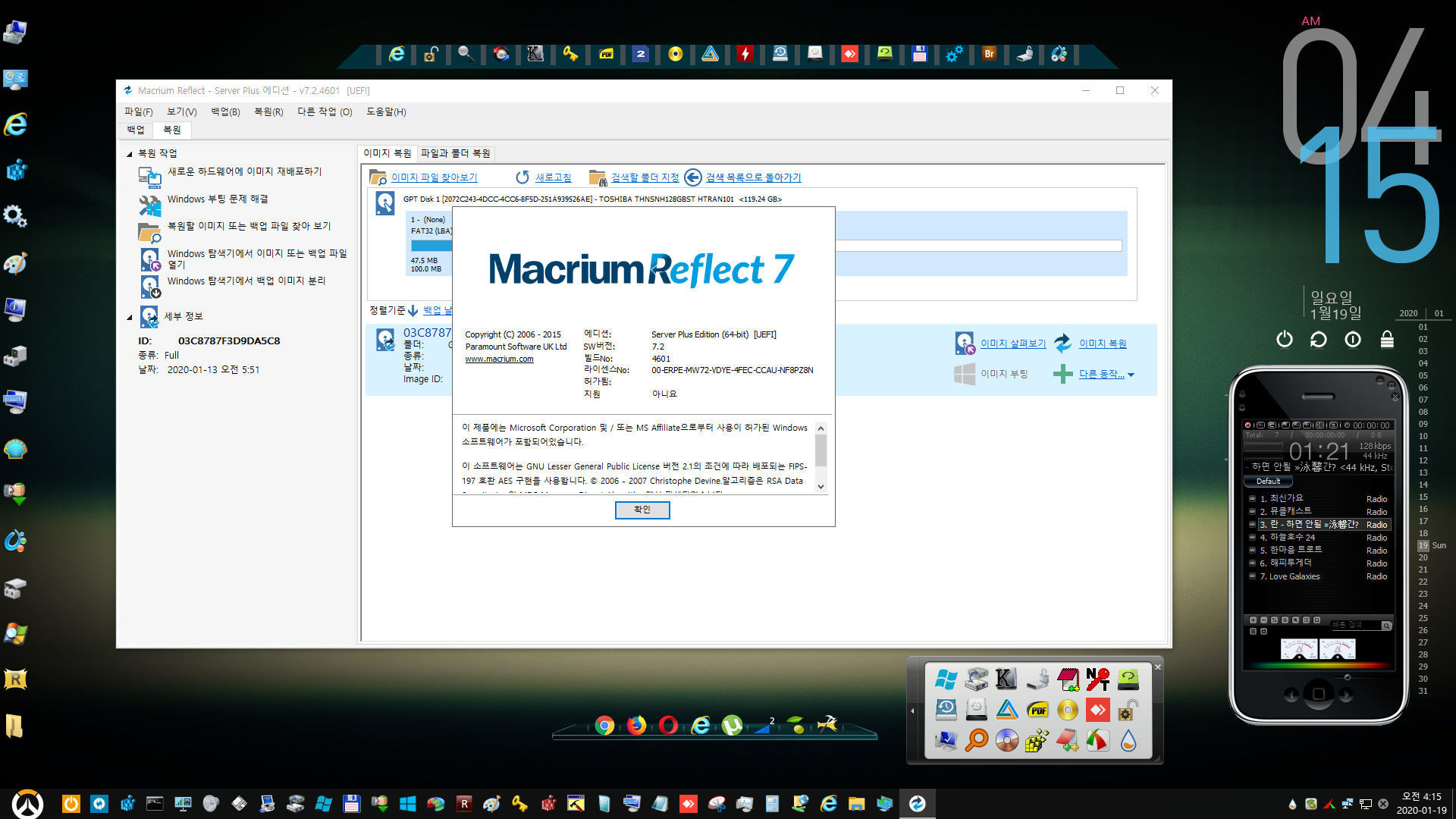Click blue floppy disk icon in top dock
1456x819 pixels.
point(920,54)
